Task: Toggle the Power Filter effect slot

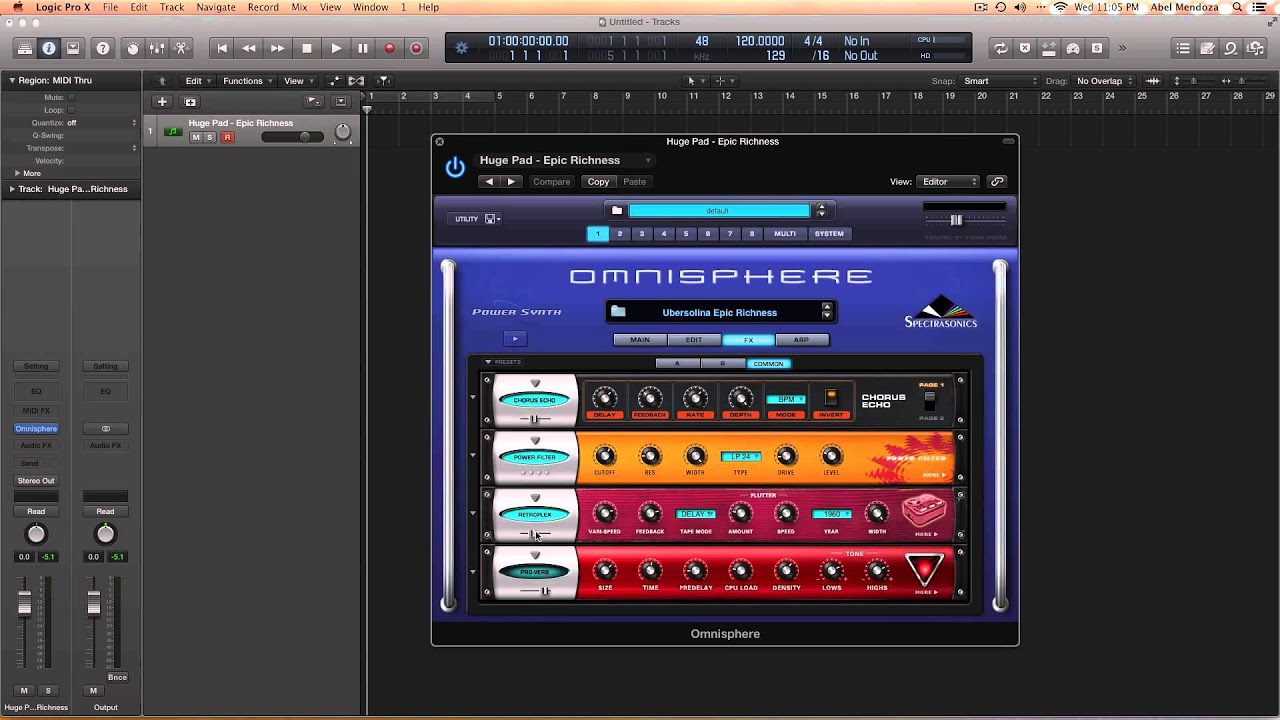Action: [535, 457]
